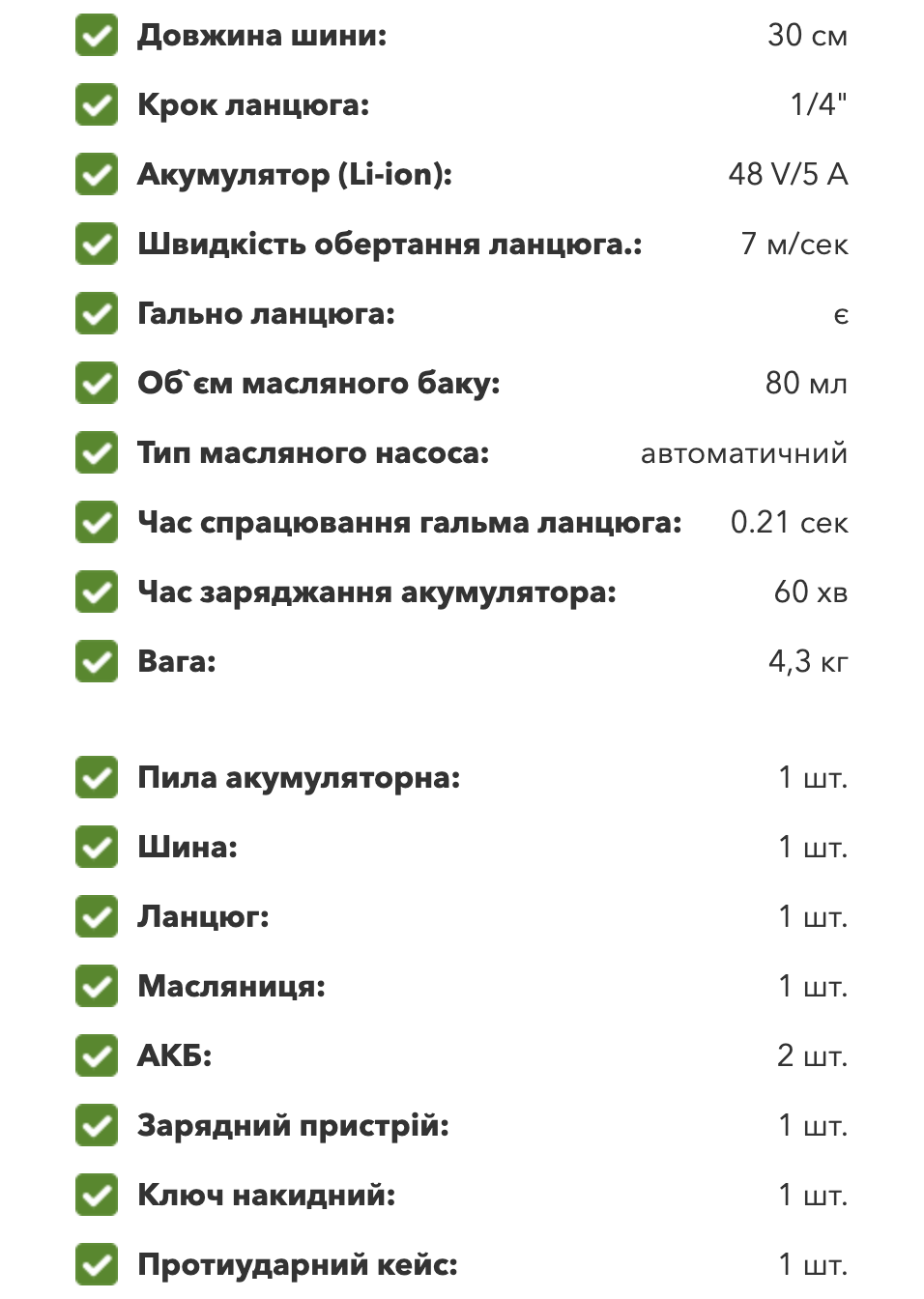Select the green check icon beside Шина
924x1299 pixels.
(97, 848)
